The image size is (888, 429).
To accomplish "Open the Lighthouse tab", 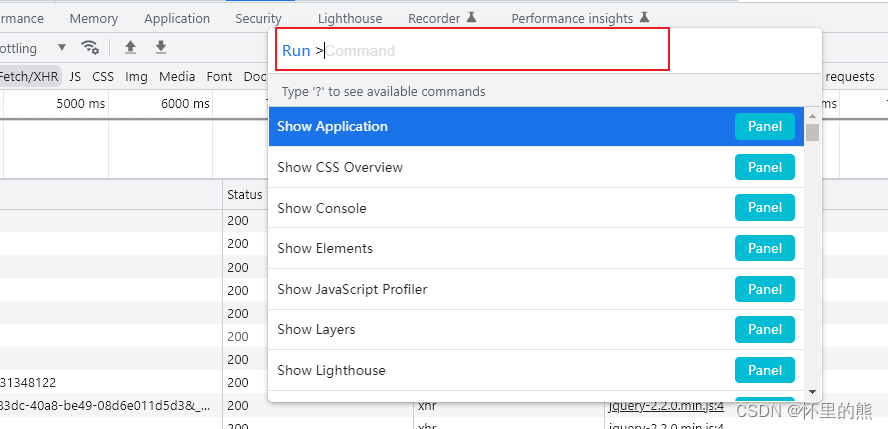I will click(350, 19).
